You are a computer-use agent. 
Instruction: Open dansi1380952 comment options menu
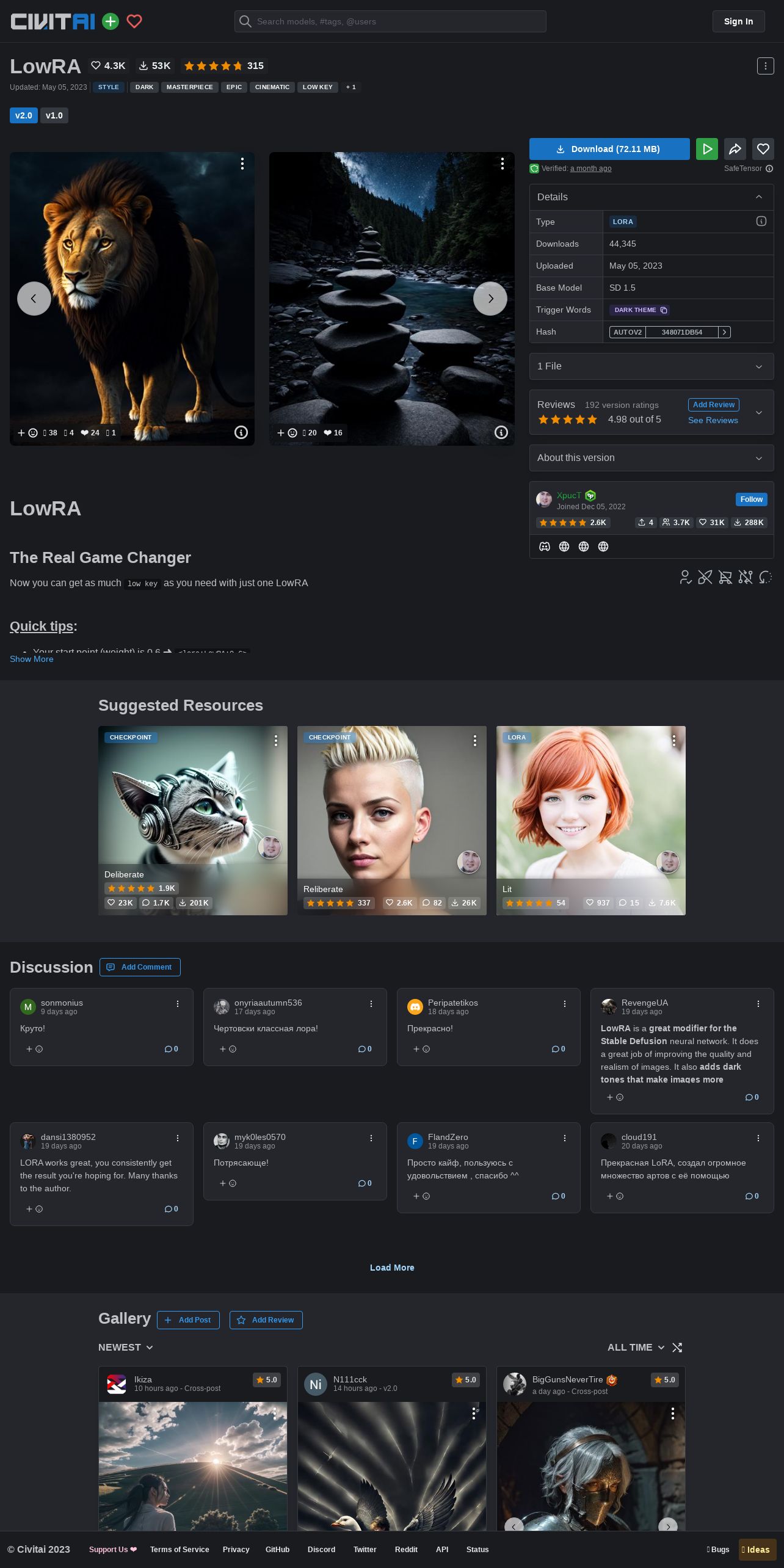coord(178,1138)
